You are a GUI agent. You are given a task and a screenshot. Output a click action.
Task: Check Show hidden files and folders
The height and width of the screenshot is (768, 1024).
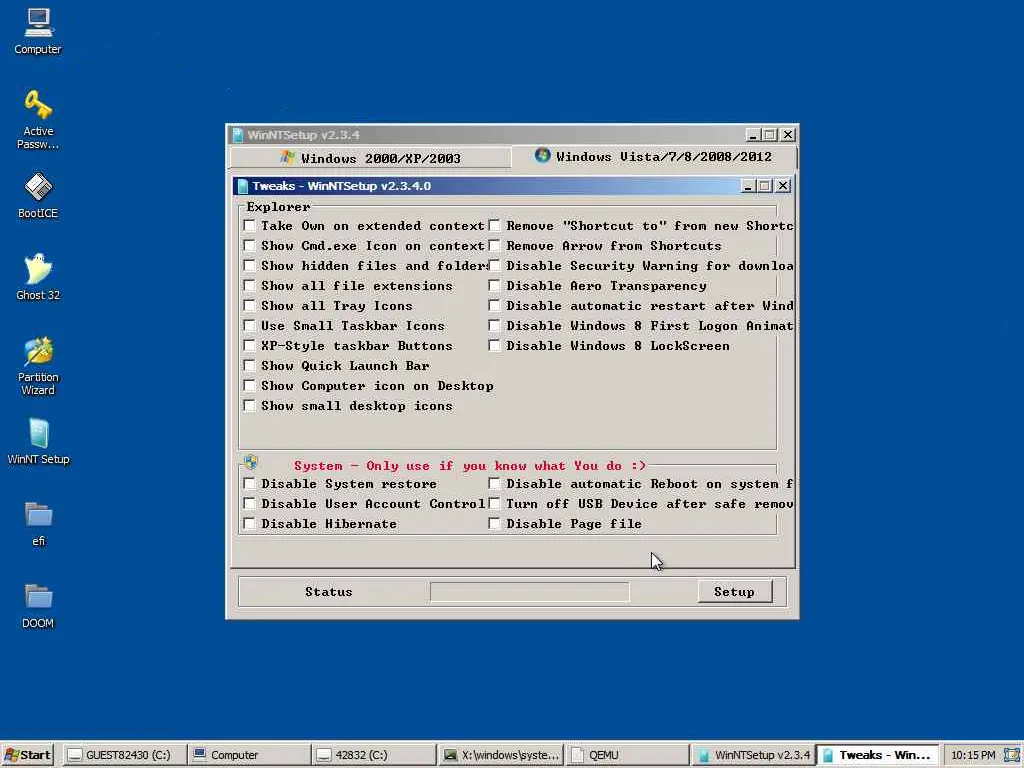(x=249, y=266)
